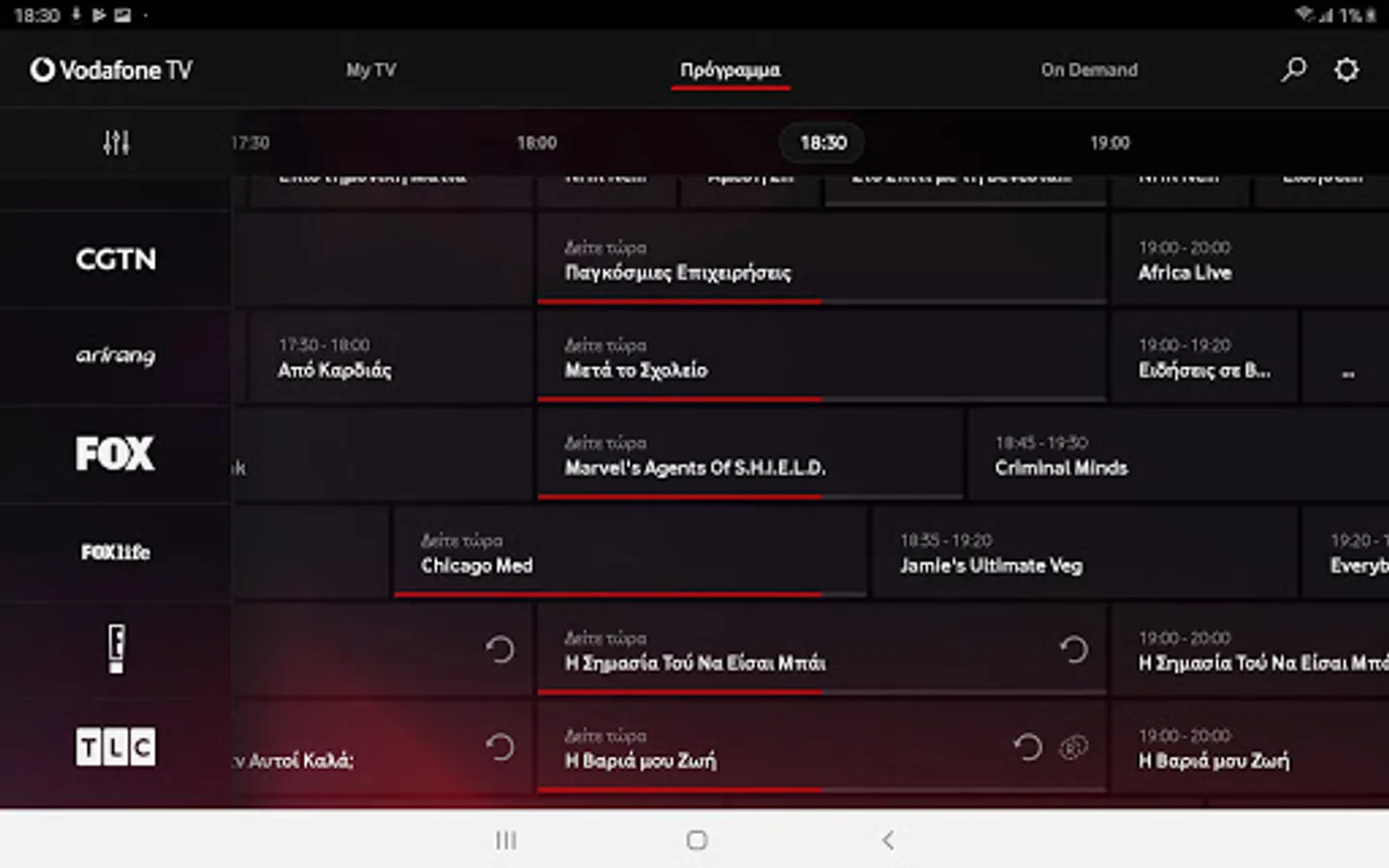Open the Everyb... 19:20 programme on FOXlife
Viewport: 1389px width, 868px height.
click(1346, 552)
